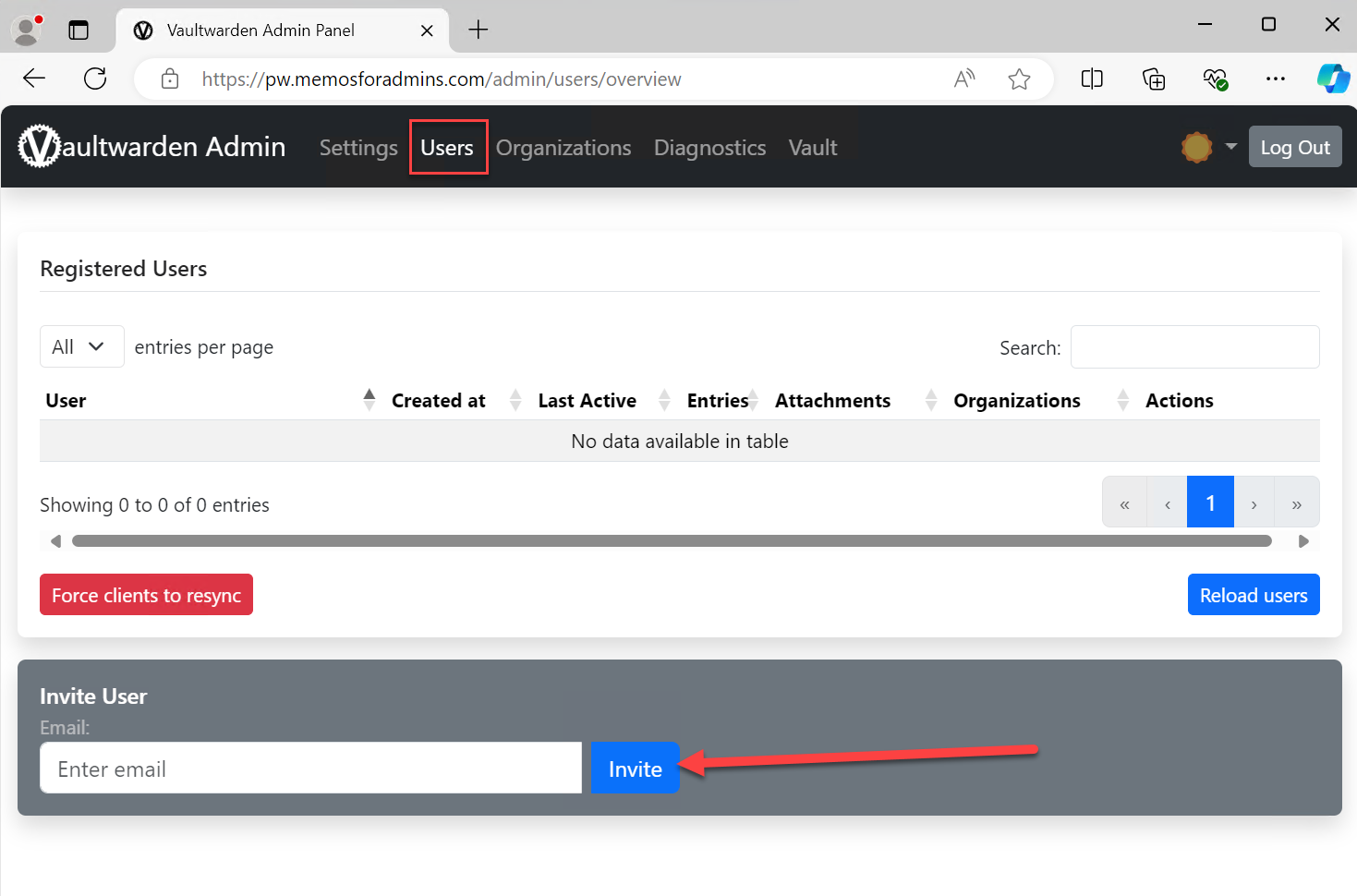Viewport: 1357px width, 896px height.
Task: Open the theme toggle sun icon
Action: point(1196,147)
